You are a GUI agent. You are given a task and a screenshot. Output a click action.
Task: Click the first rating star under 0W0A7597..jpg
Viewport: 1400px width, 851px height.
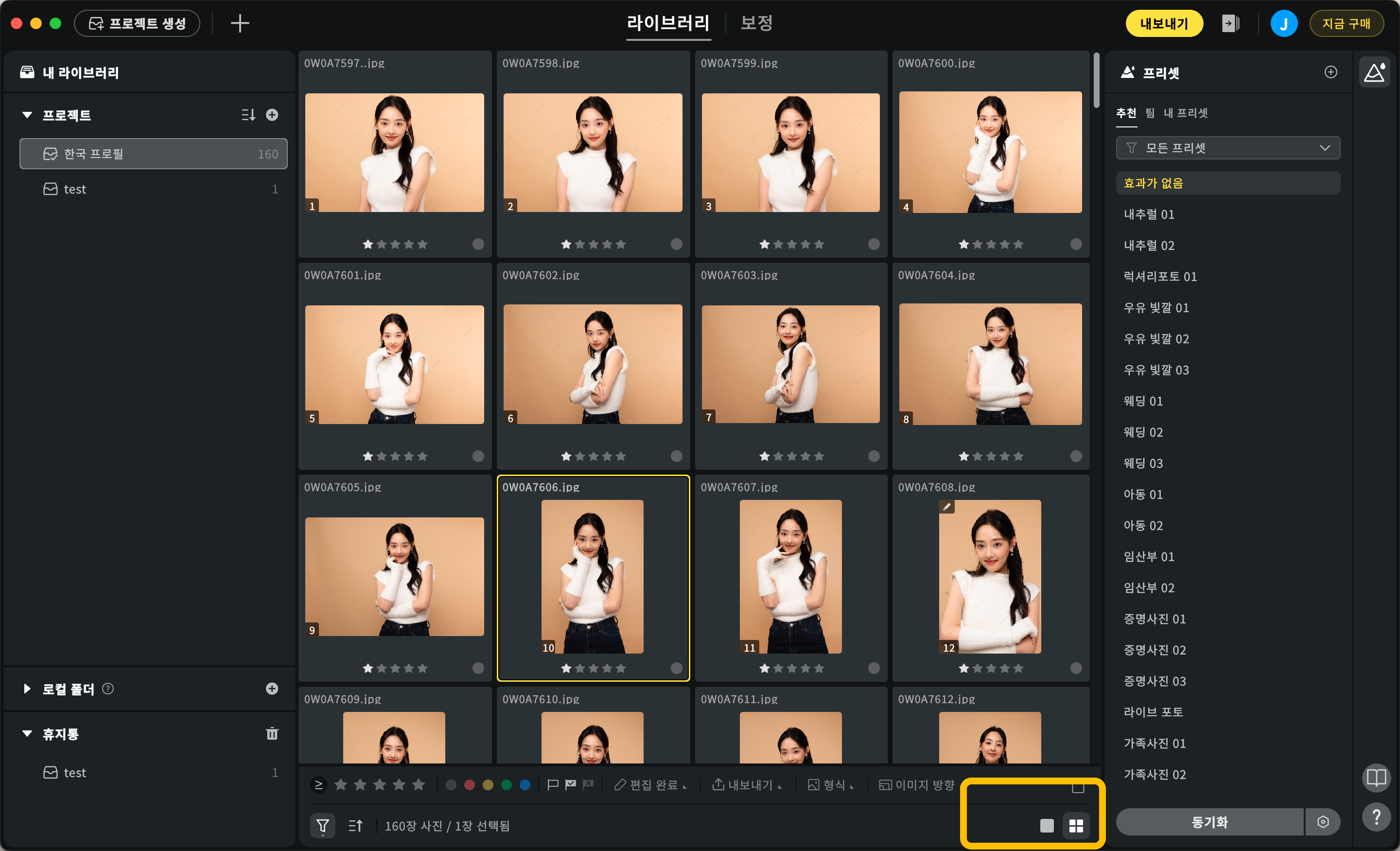368,244
